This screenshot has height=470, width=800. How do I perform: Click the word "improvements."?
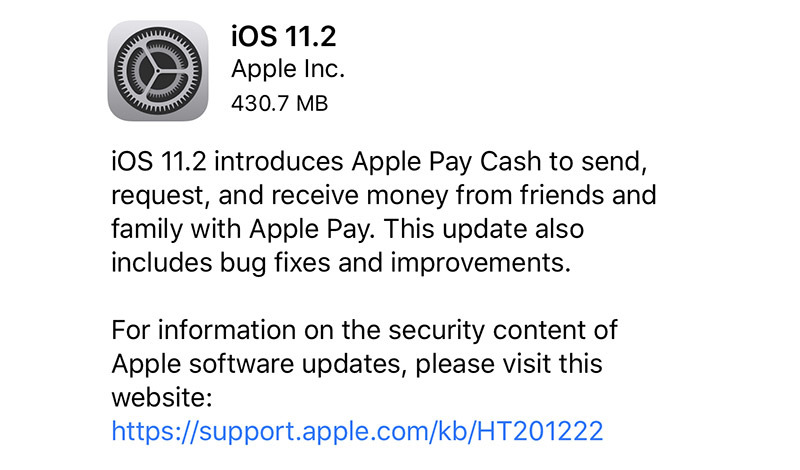(x=481, y=264)
